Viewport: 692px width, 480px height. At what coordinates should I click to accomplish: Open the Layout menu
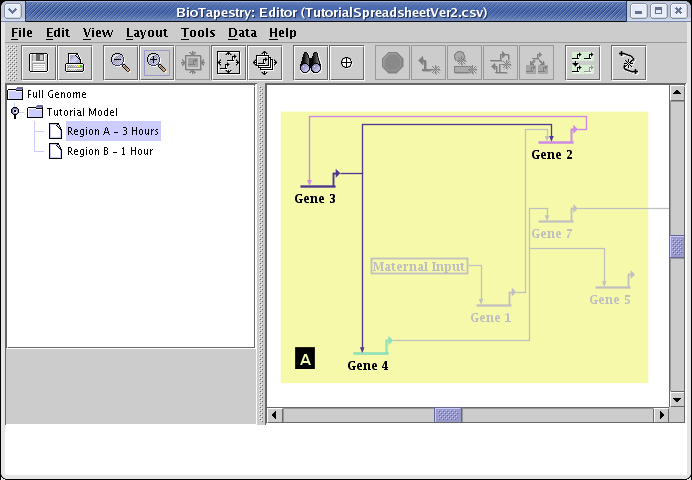146,33
